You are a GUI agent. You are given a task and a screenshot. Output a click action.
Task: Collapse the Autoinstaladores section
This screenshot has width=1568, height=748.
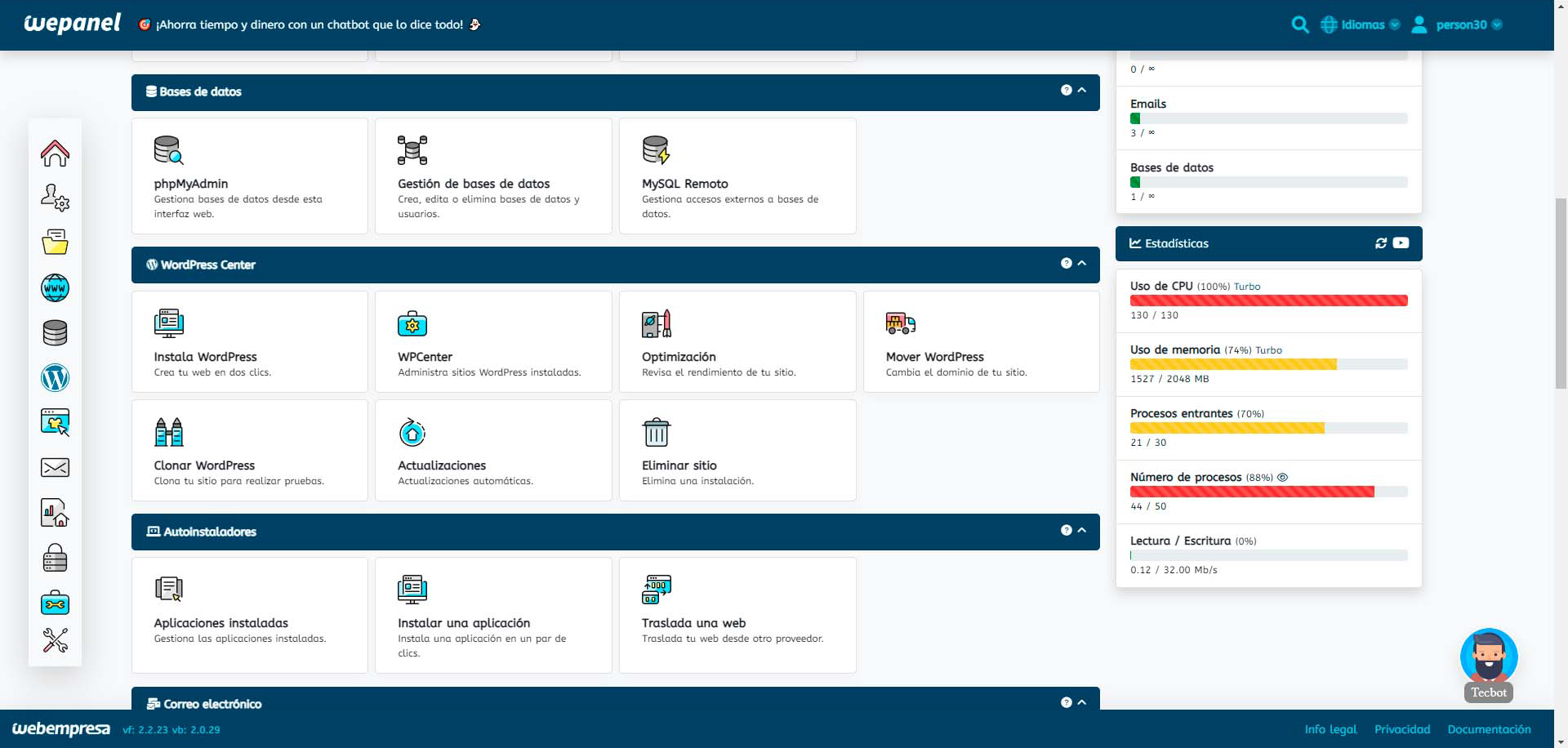click(x=1082, y=531)
